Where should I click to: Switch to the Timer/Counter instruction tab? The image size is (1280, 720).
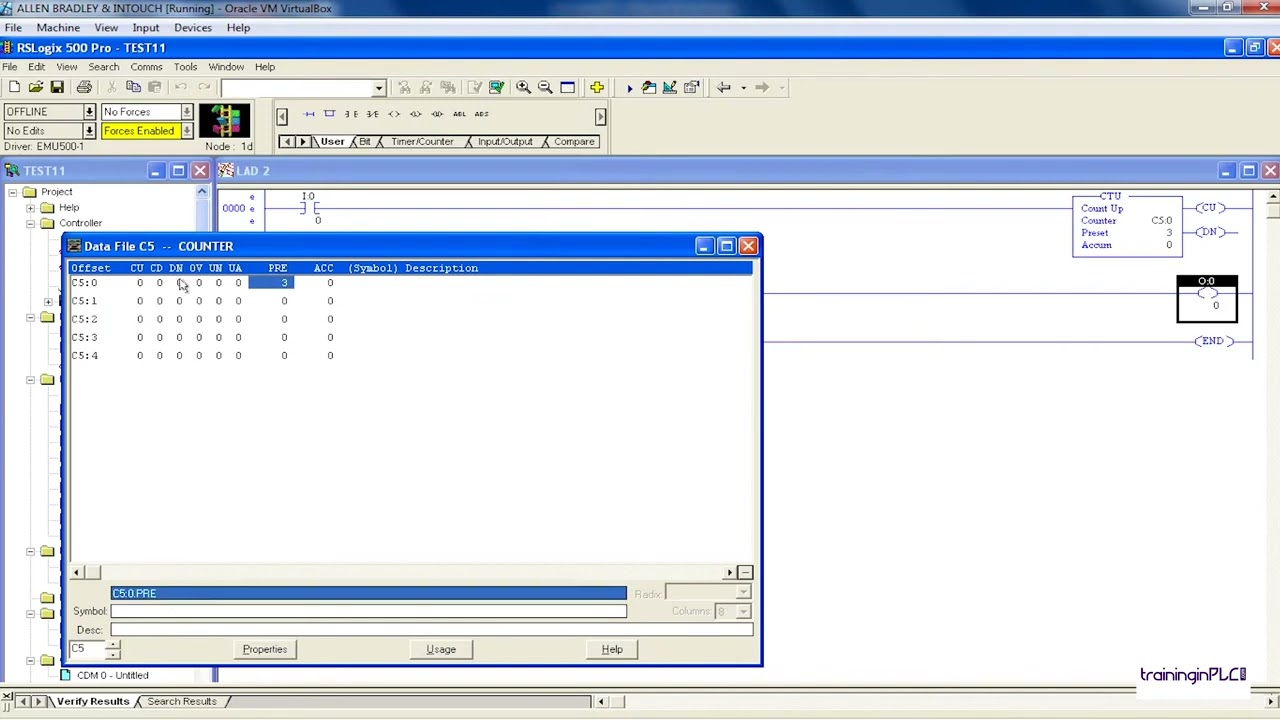[x=422, y=142]
